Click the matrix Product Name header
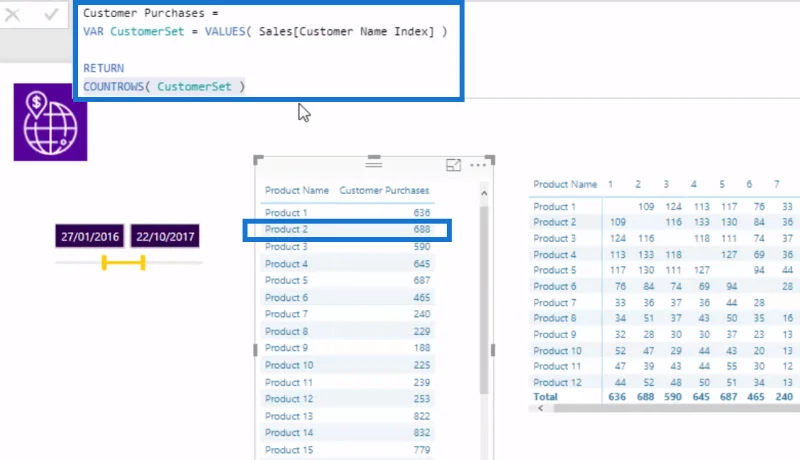 coord(565,184)
